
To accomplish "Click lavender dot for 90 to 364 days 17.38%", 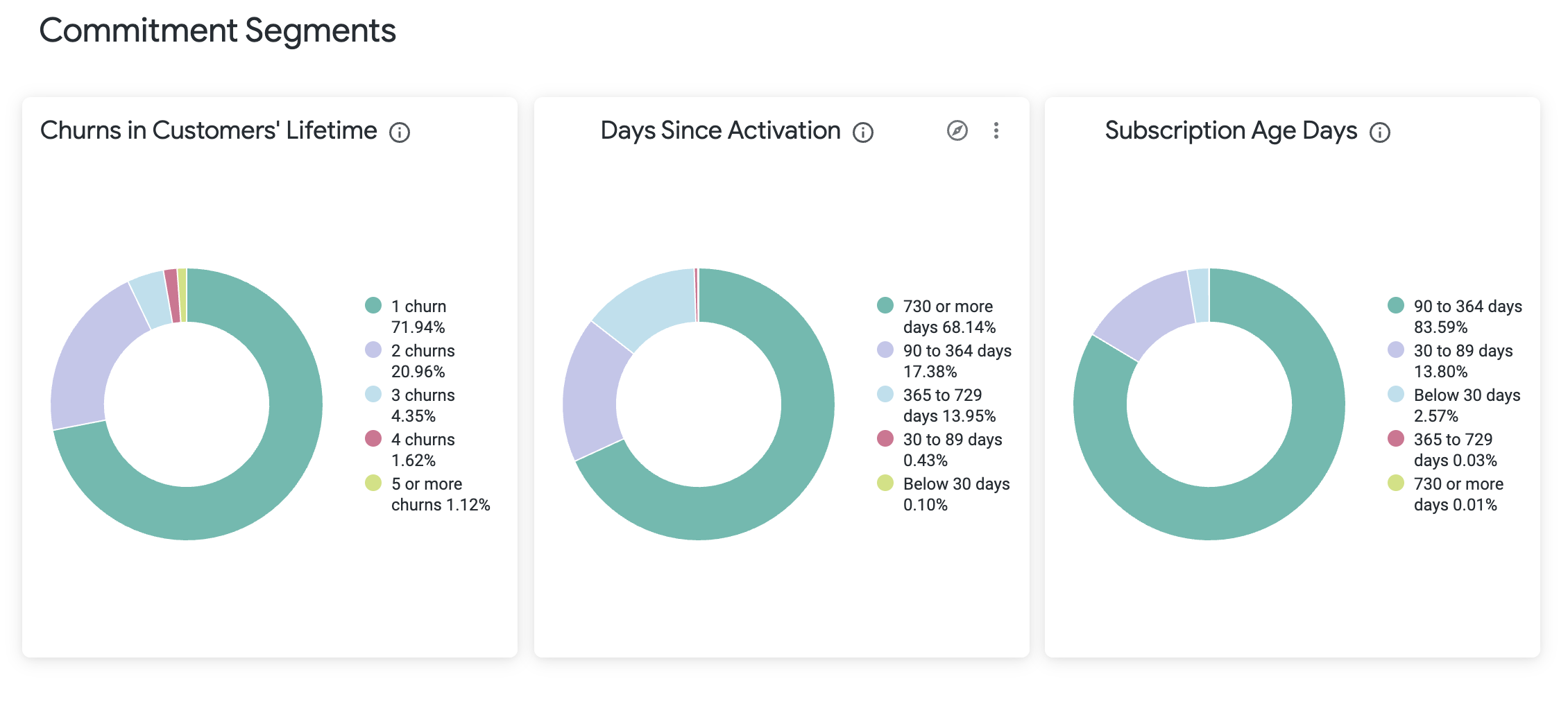I will (885, 350).
